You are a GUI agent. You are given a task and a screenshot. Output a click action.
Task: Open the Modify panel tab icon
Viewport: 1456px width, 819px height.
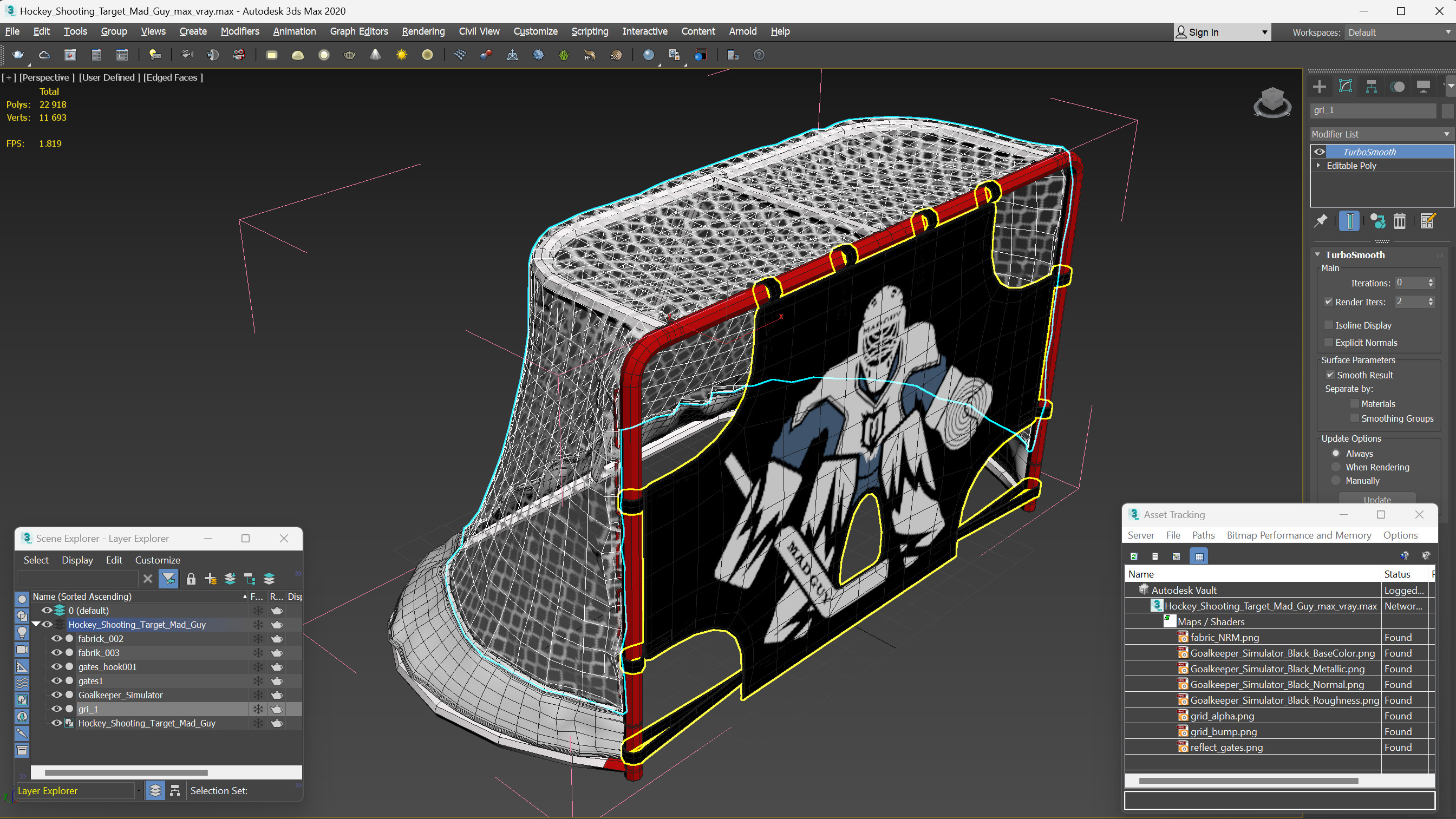point(1345,87)
